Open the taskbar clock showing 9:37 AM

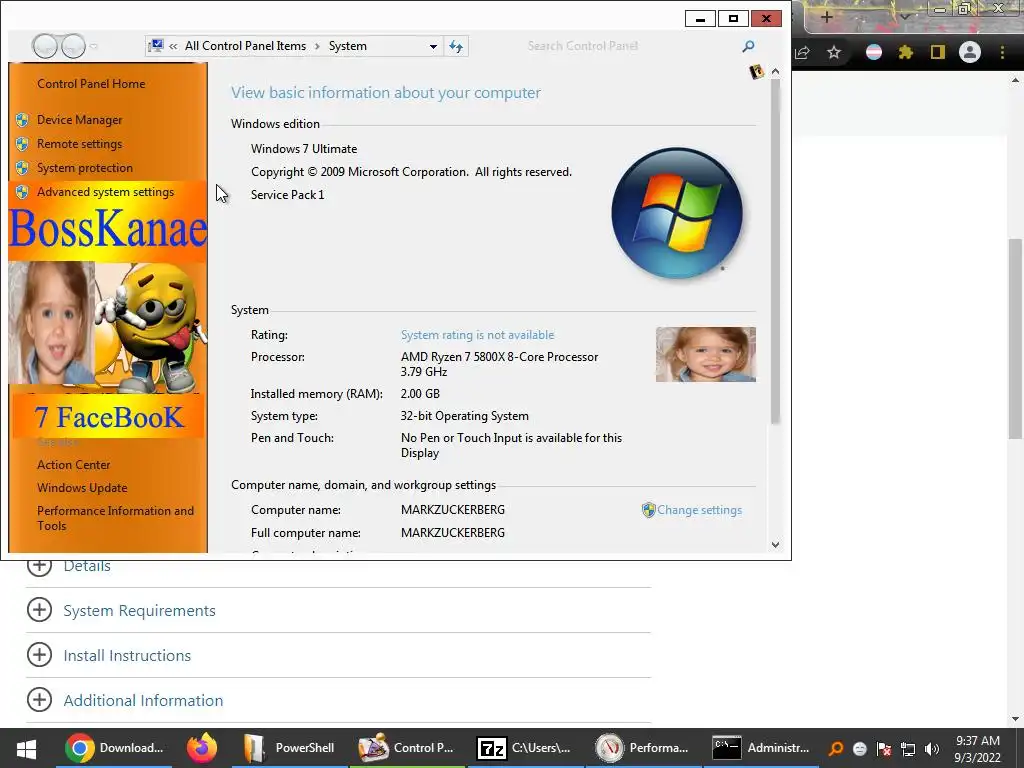click(978, 749)
